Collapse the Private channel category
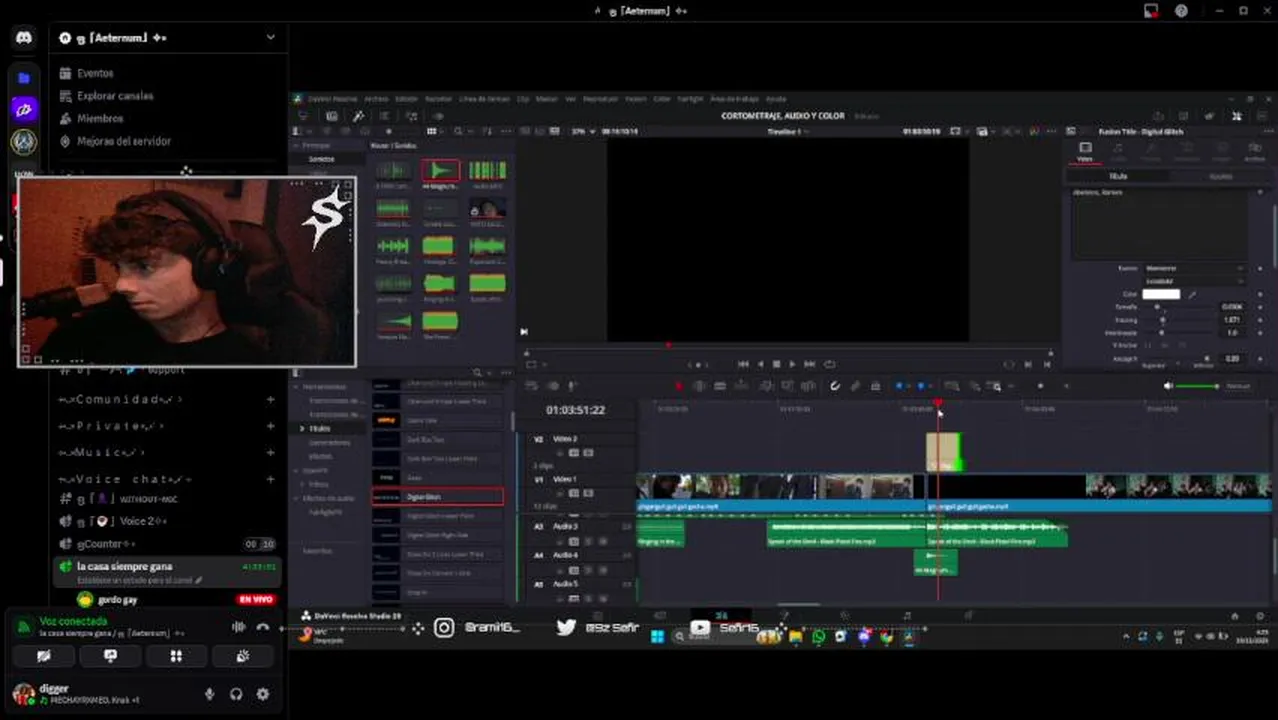 point(111,426)
